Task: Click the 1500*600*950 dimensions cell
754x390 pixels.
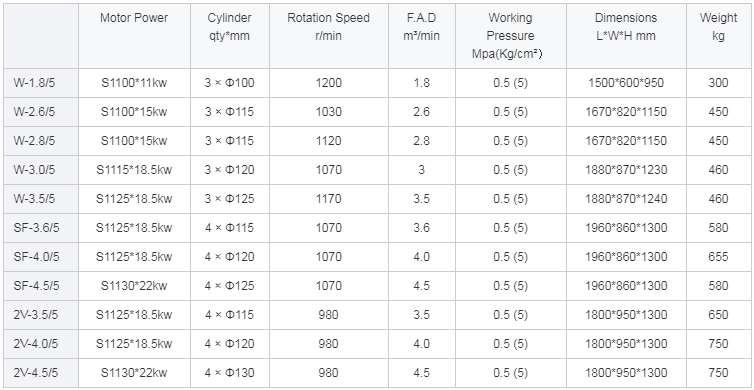Action: (626, 83)
